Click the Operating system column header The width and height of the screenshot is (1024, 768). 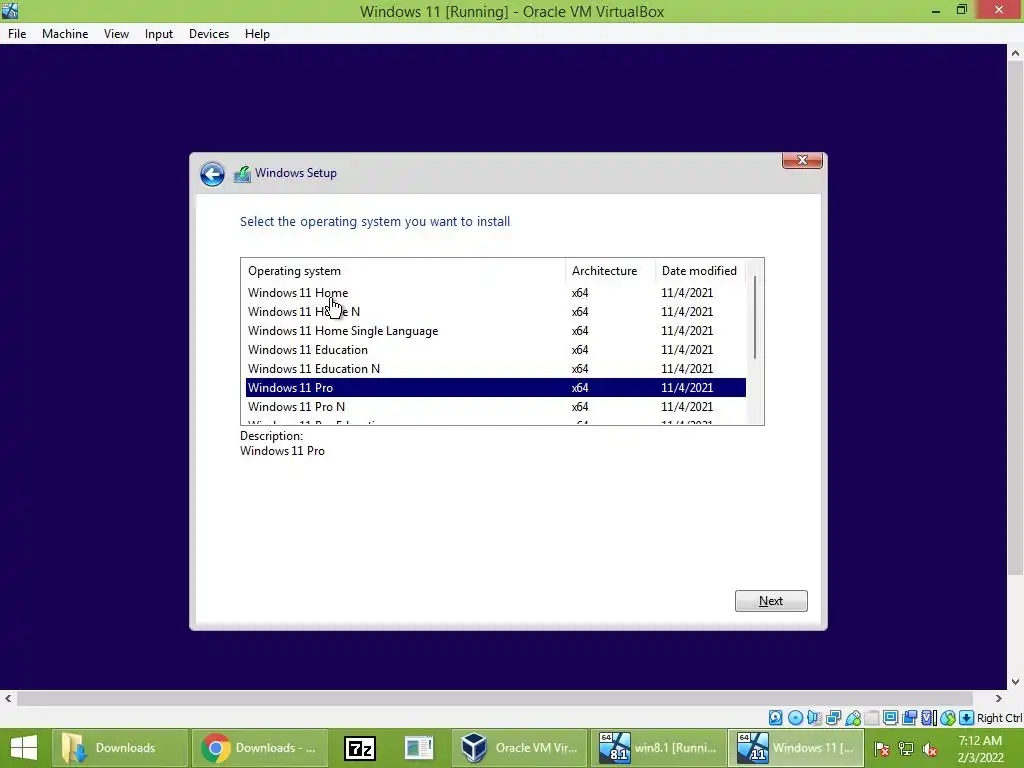pyautogui.click(x=403, y=271)
